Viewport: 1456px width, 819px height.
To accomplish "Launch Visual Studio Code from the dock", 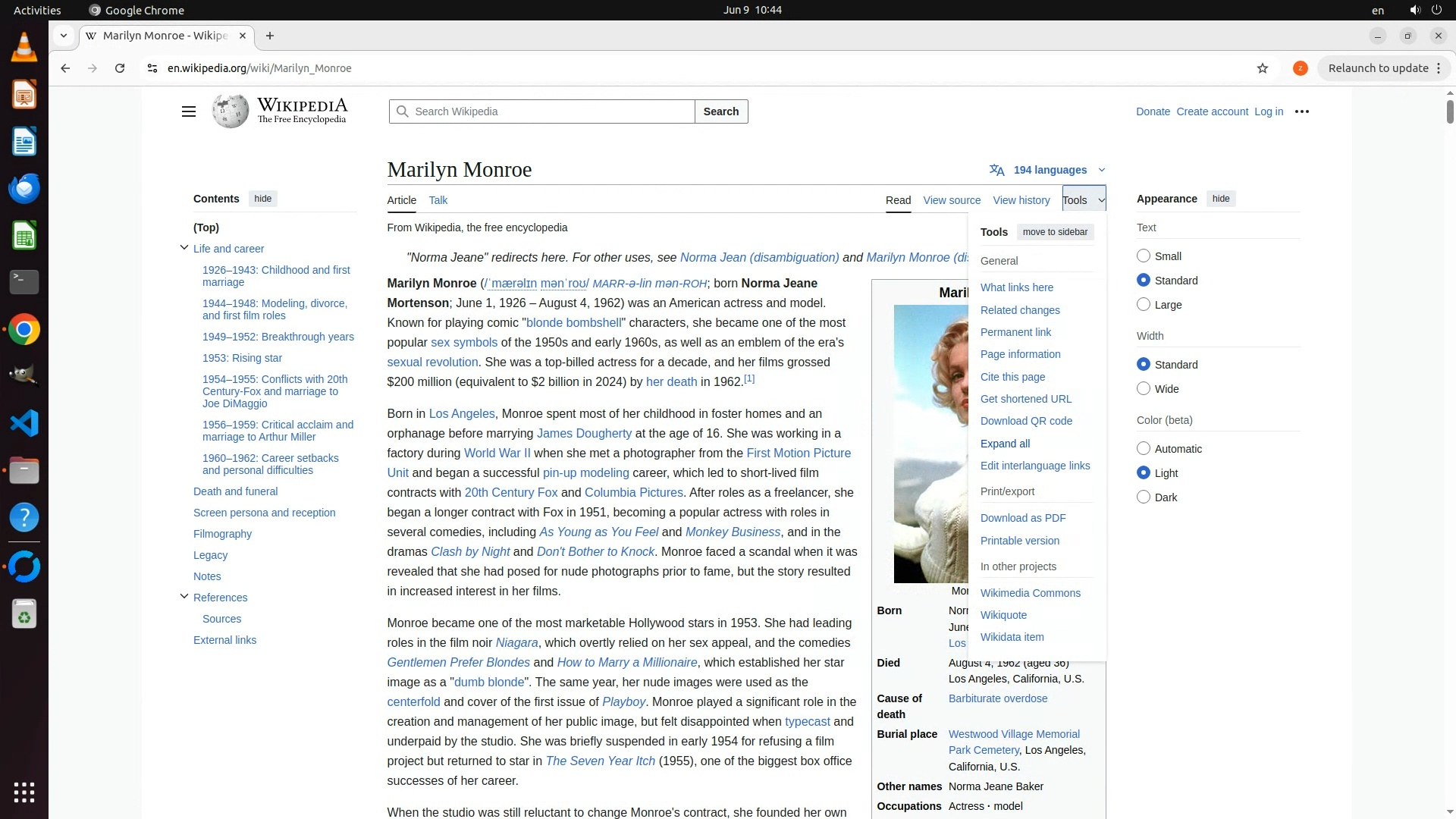I will tap(24, 423).
